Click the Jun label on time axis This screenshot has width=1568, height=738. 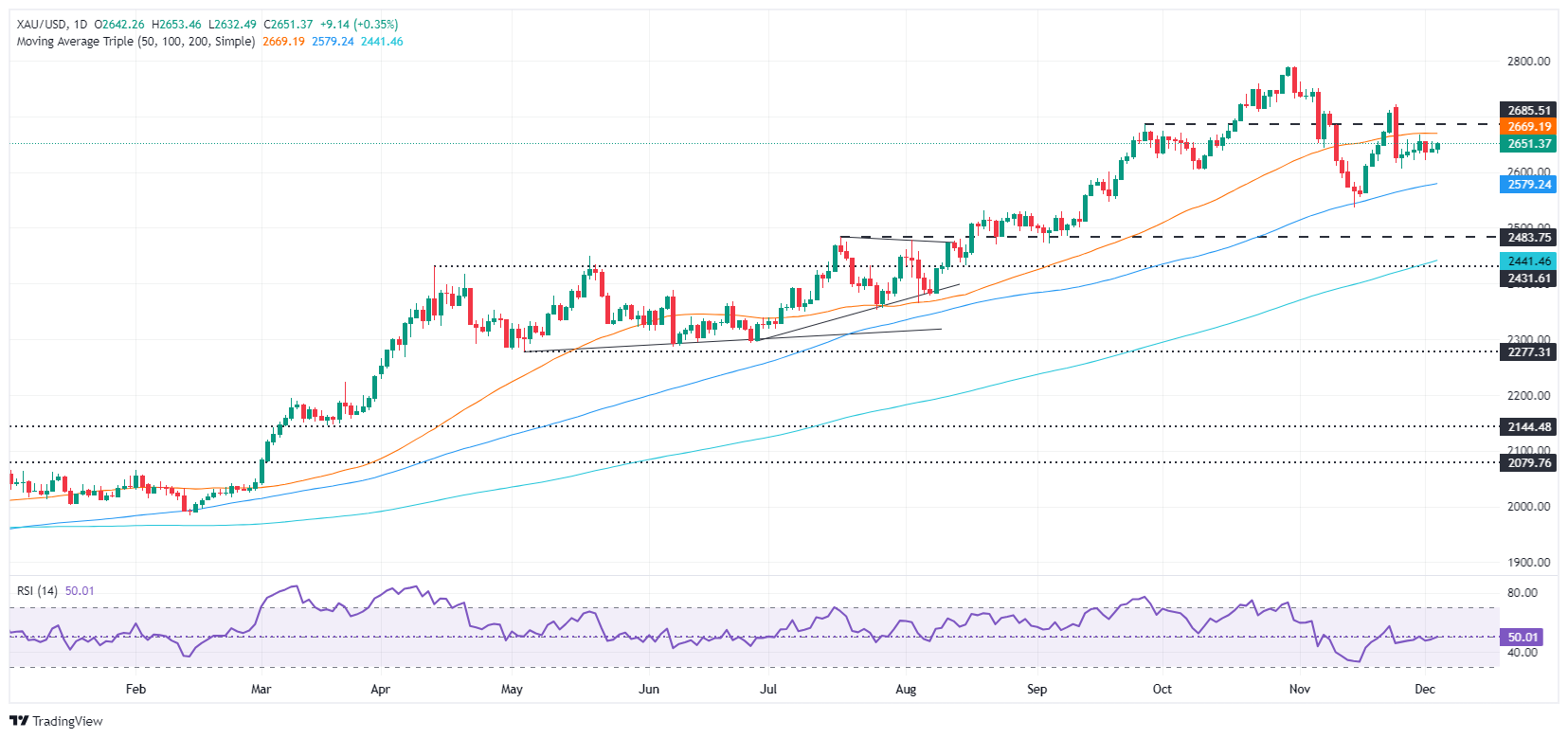(649, 690)
